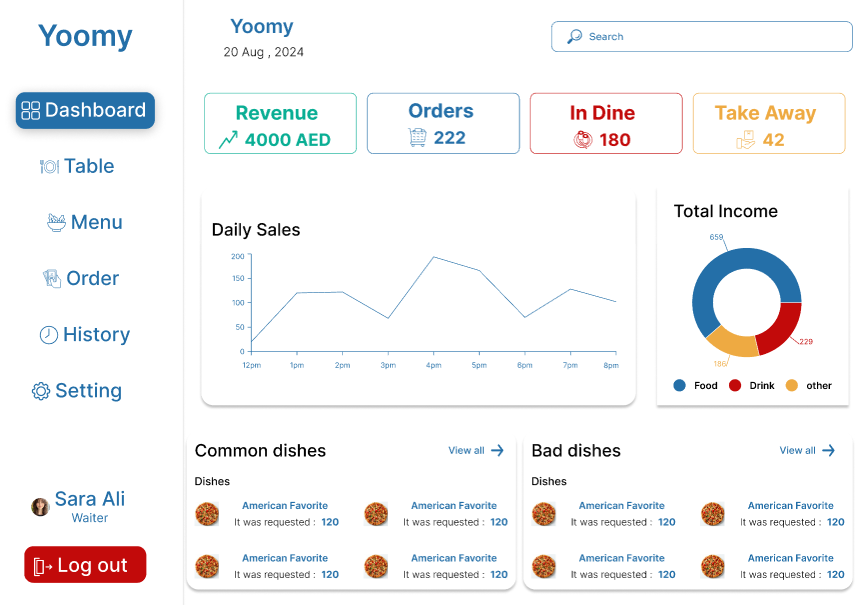Click the Orders shopping cart icon
This screenshot has height=605, width=861.
tap(418, 138)
